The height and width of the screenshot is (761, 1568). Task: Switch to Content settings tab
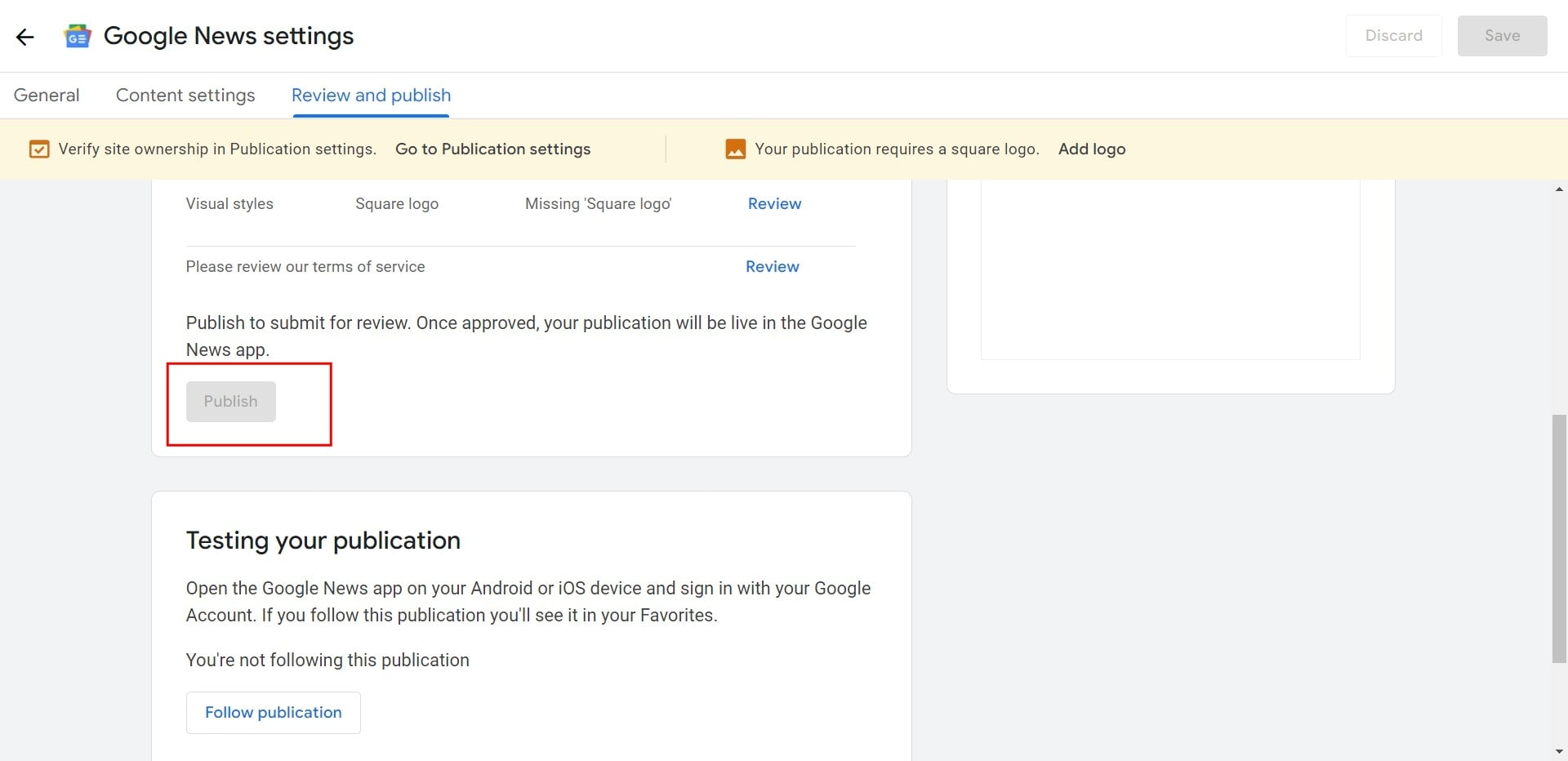(x=185, y=96)
